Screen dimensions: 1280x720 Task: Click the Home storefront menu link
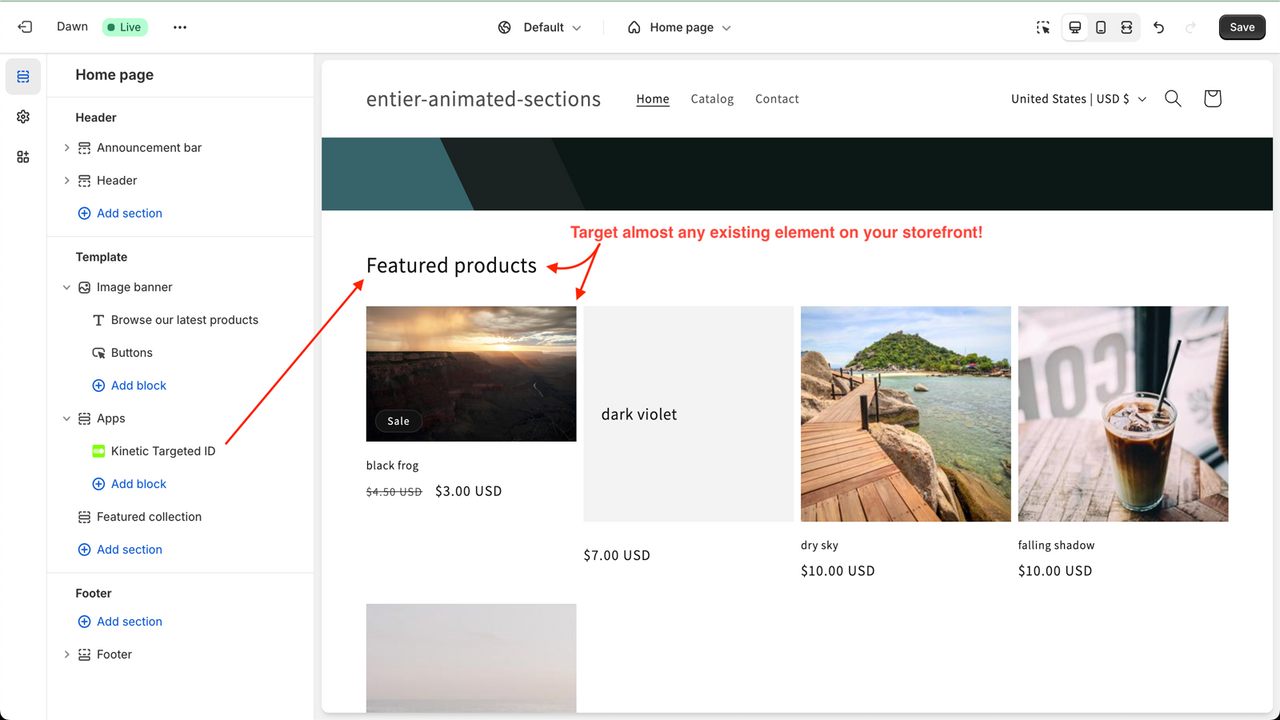click(x=653, y=99)
